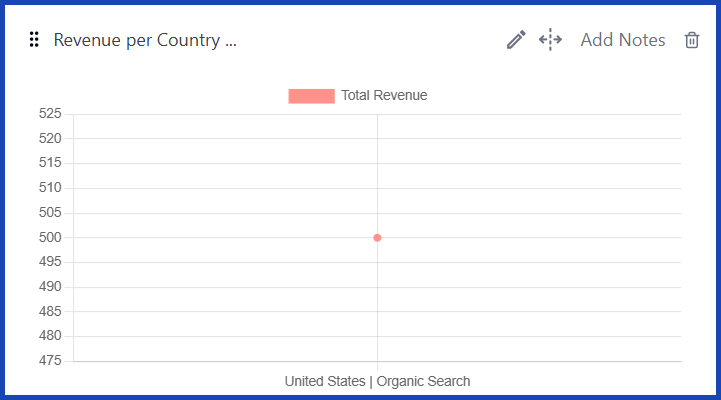Click the move/resize arrows icon
721x400 pixels.
pos(550,40)
